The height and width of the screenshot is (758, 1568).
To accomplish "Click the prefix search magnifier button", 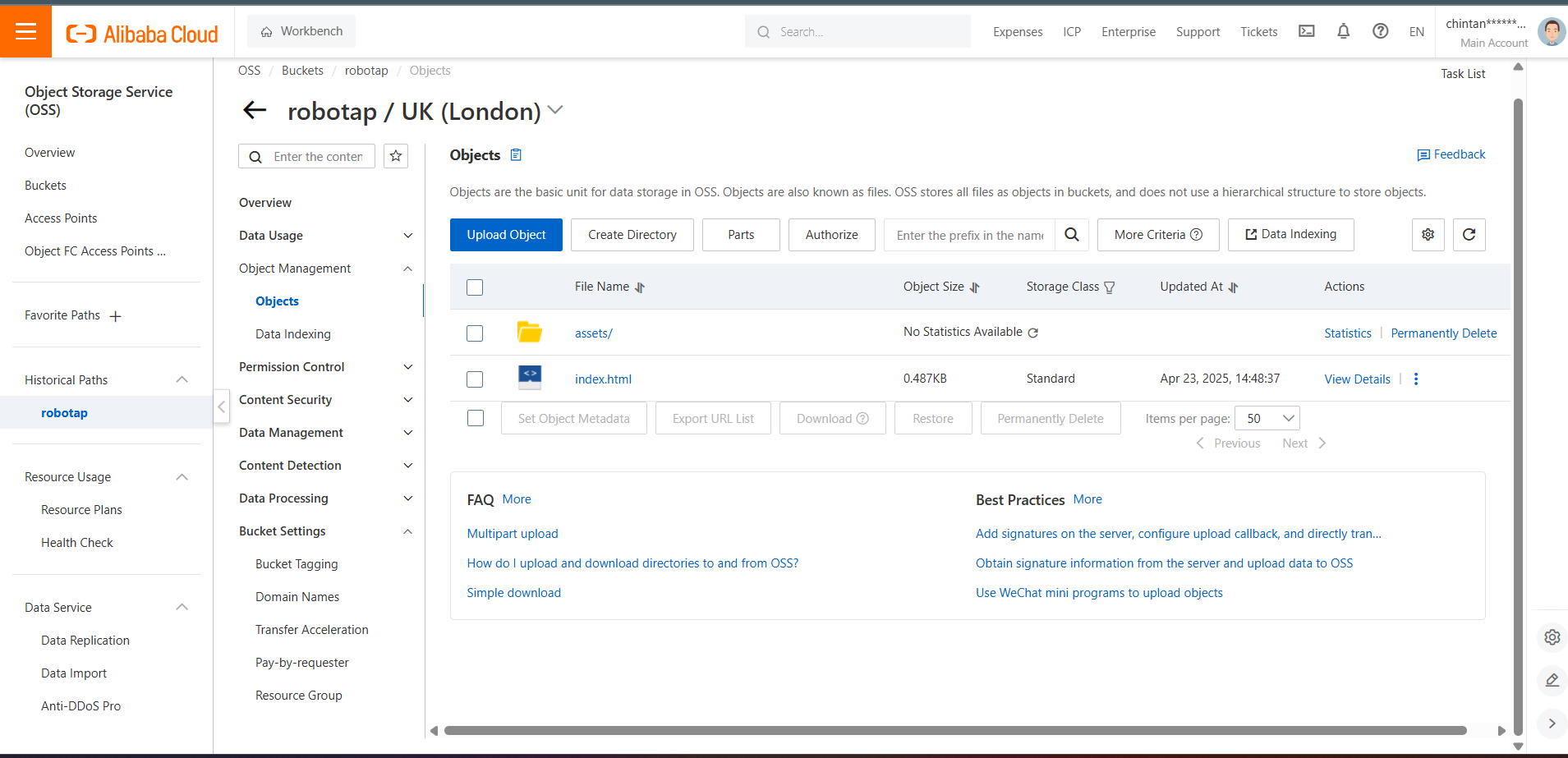I will [x=1071, y=235].
